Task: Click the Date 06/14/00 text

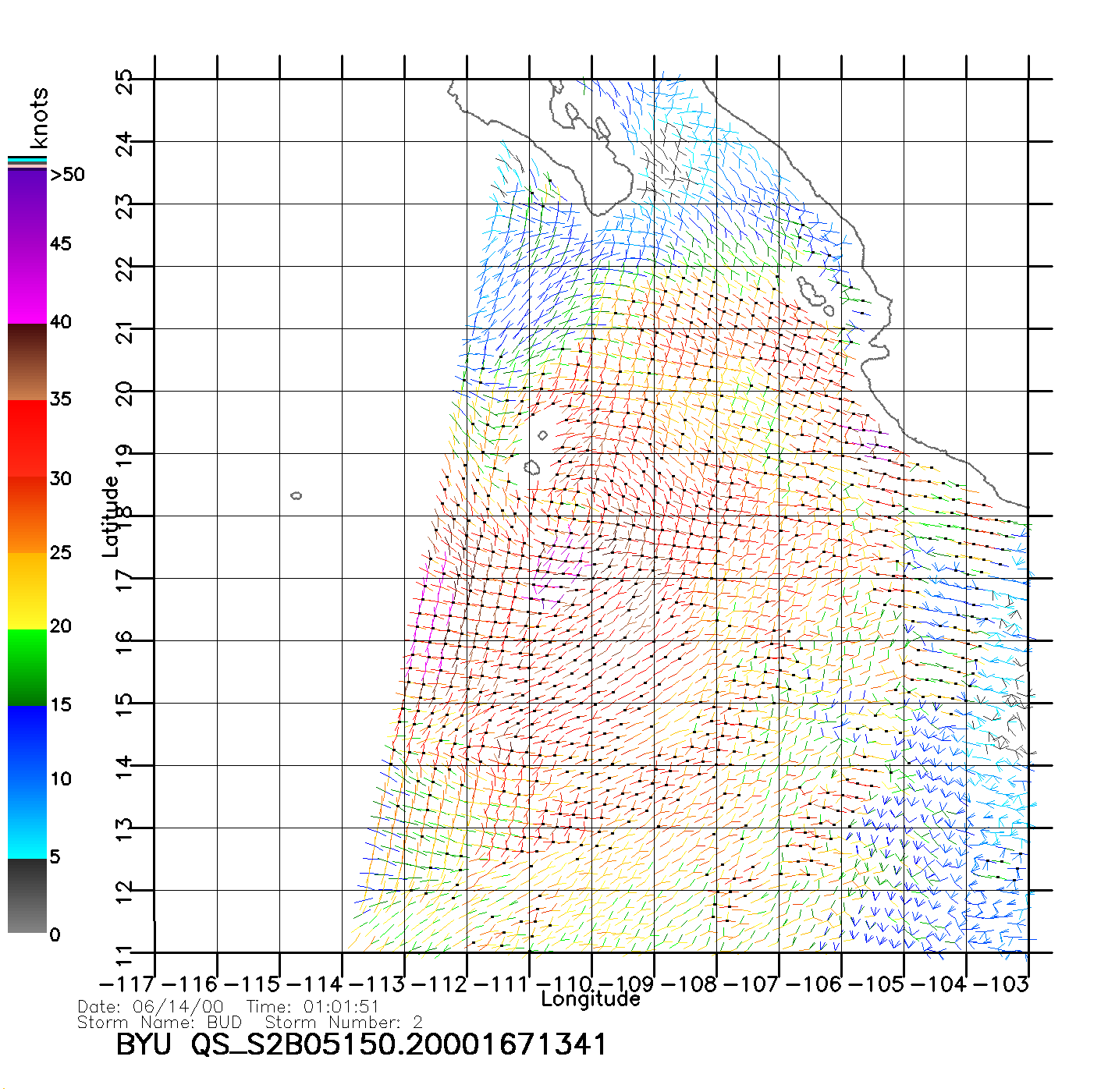Action: click(x=151, y=1007)
